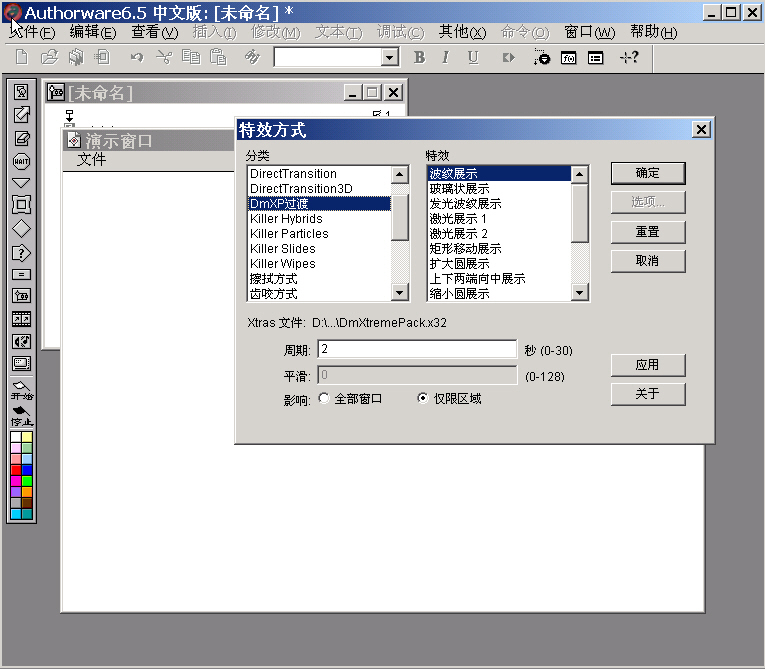Click the 周期 duration input field
Screen dimensions: 765x669
pyautogui.click(x=417, y=349)
